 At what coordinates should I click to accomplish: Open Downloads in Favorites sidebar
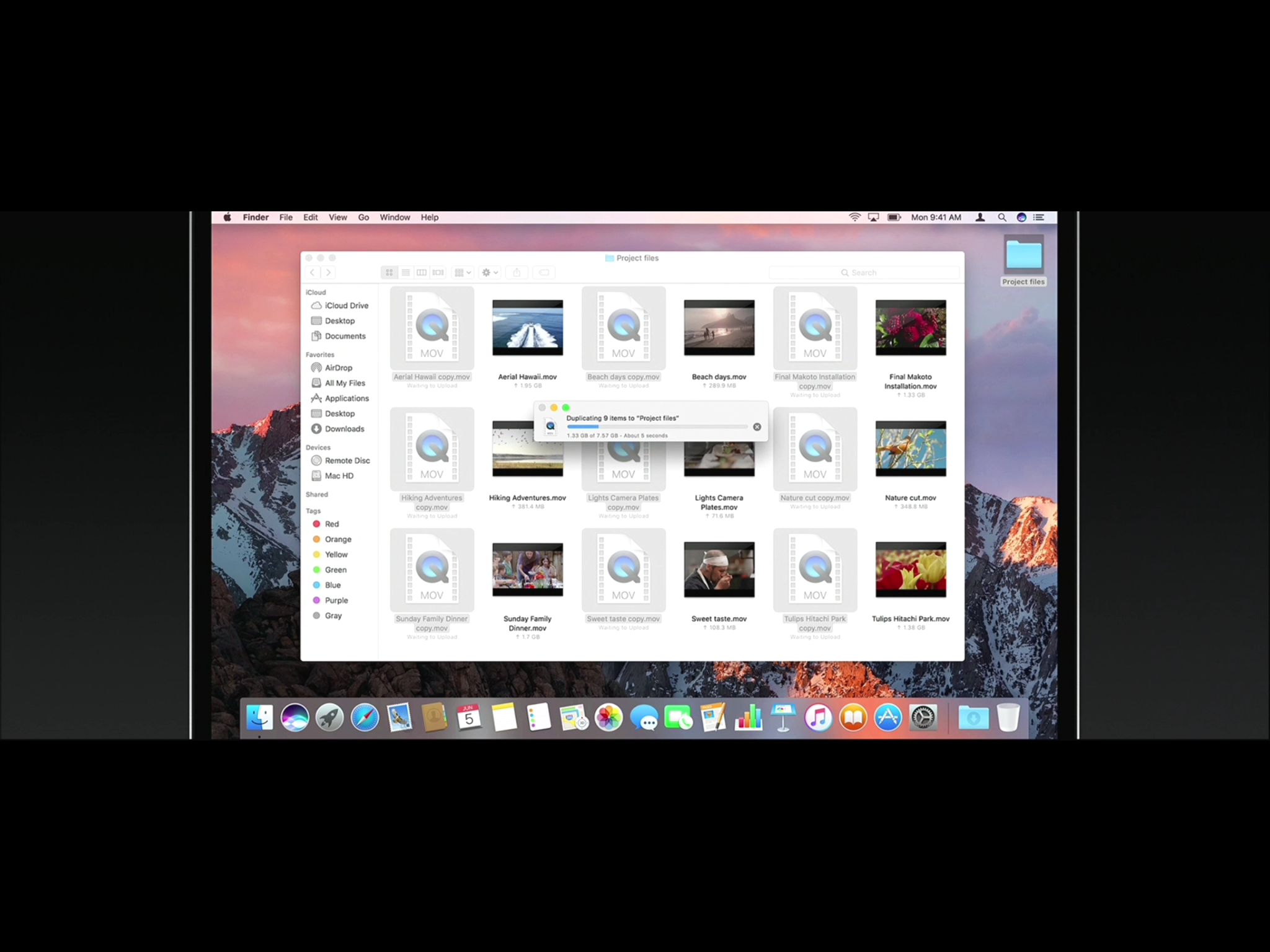[x=344, y=429]
